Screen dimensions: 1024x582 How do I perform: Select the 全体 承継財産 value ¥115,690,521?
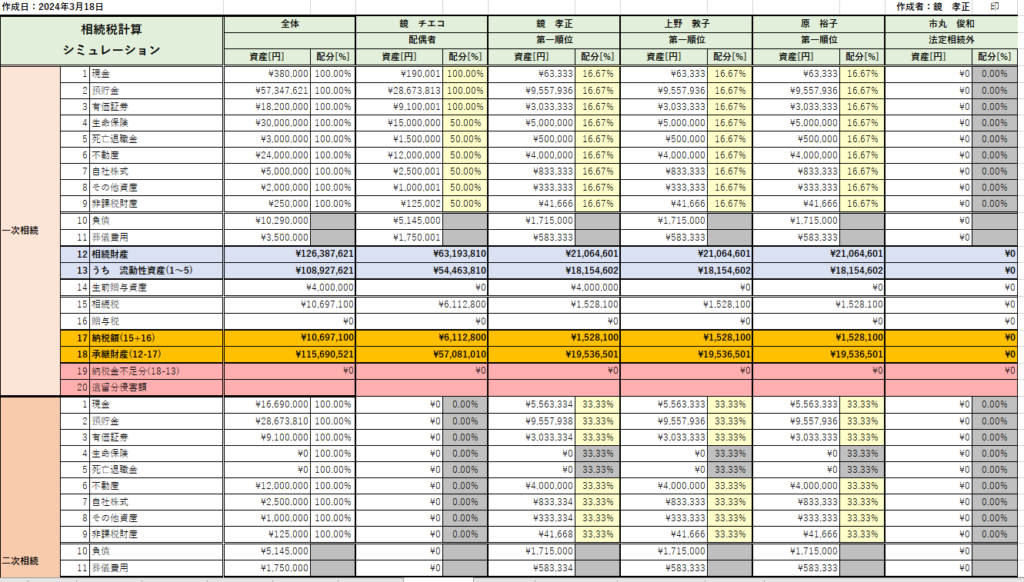pos(289,352)
